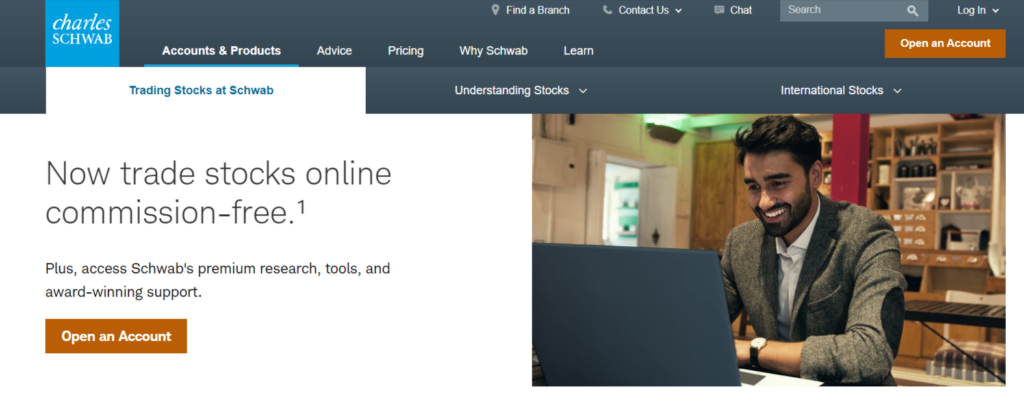
Task: Open the Advice menu
Action: tap(334, 50)
